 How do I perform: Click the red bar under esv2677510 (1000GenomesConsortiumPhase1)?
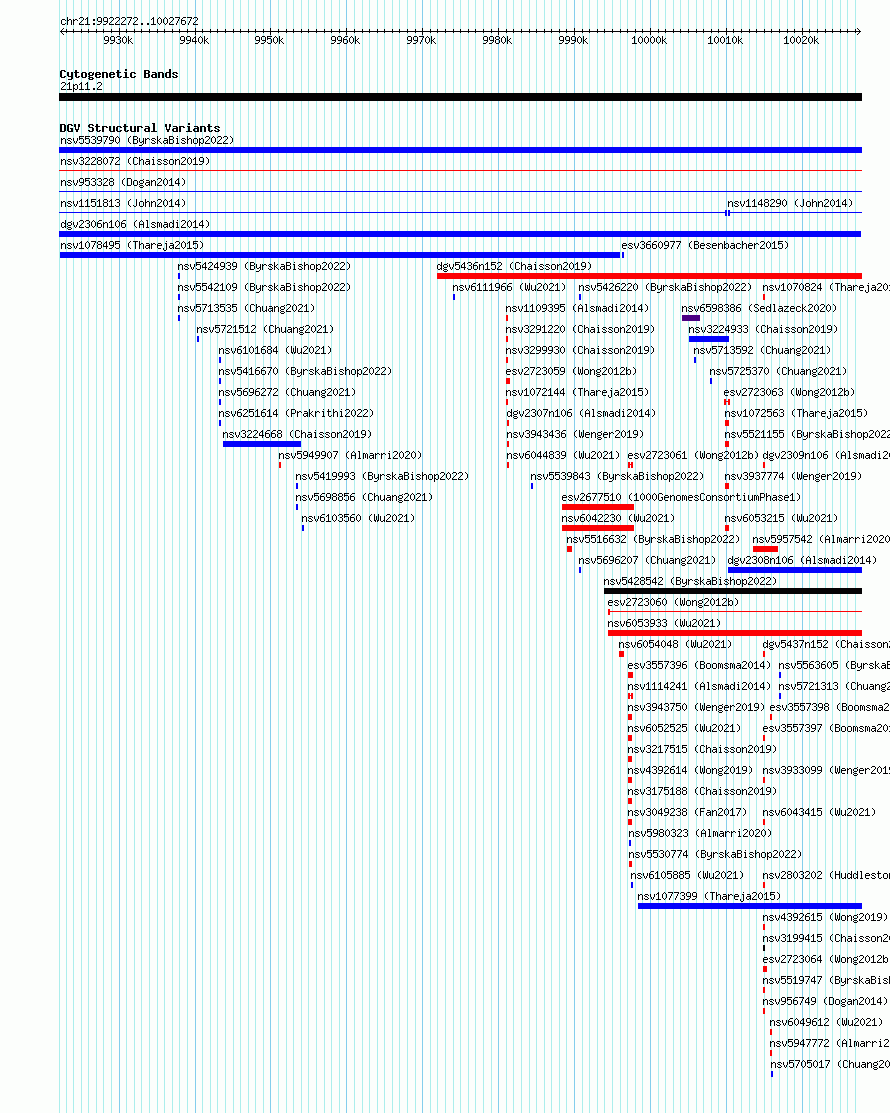pyautogui.click(x=598, y=507)
